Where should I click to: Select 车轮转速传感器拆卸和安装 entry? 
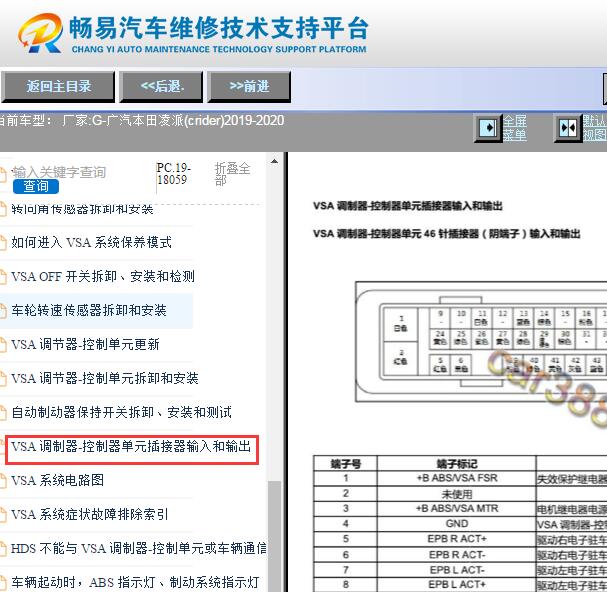[x=89, y=311]
